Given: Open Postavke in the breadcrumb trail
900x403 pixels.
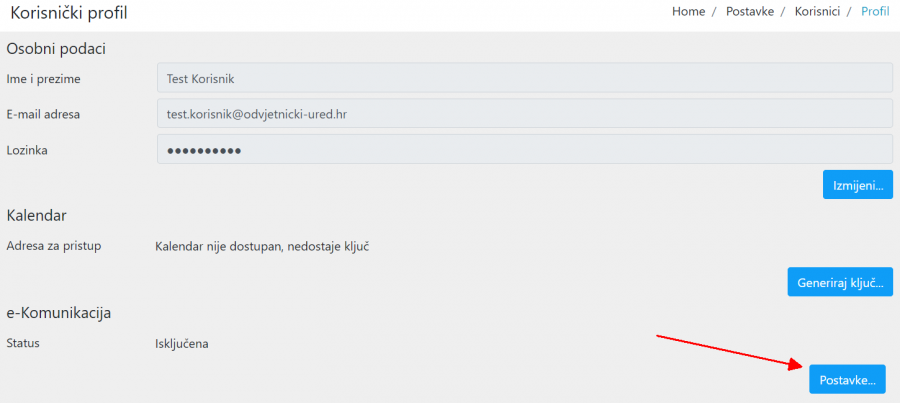Looking at the screenshot, I should (750, 12).
